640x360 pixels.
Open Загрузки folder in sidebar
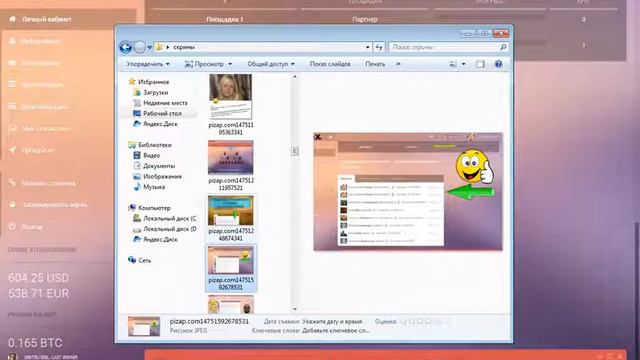(156, 93)
